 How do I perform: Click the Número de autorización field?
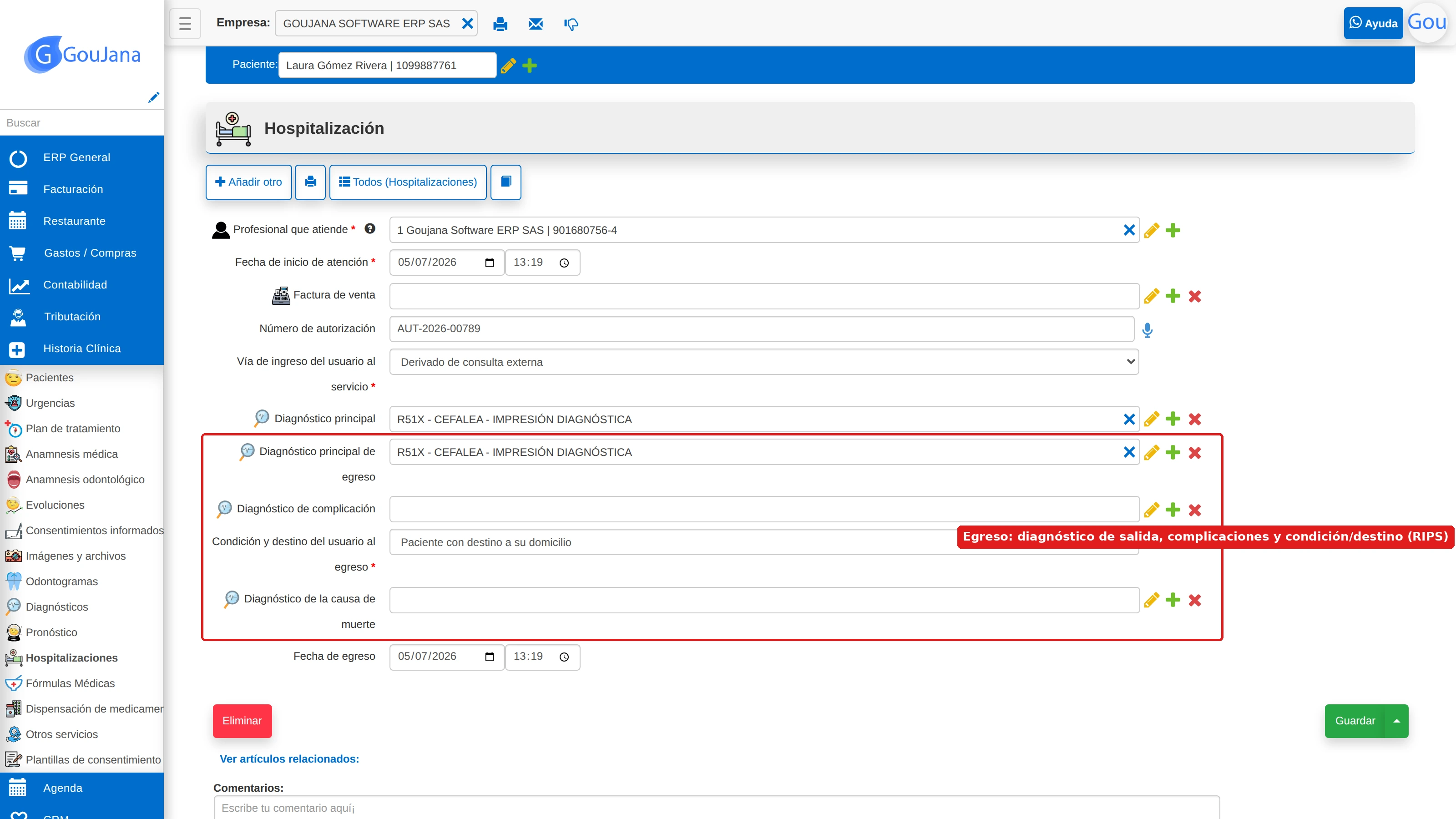point(761,329)
